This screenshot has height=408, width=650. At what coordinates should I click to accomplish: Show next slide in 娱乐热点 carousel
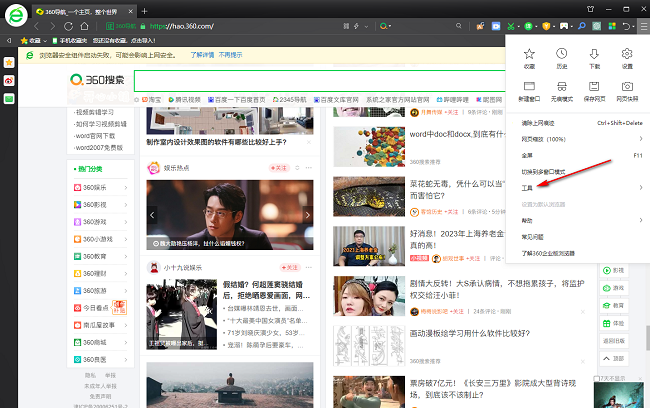308,215
